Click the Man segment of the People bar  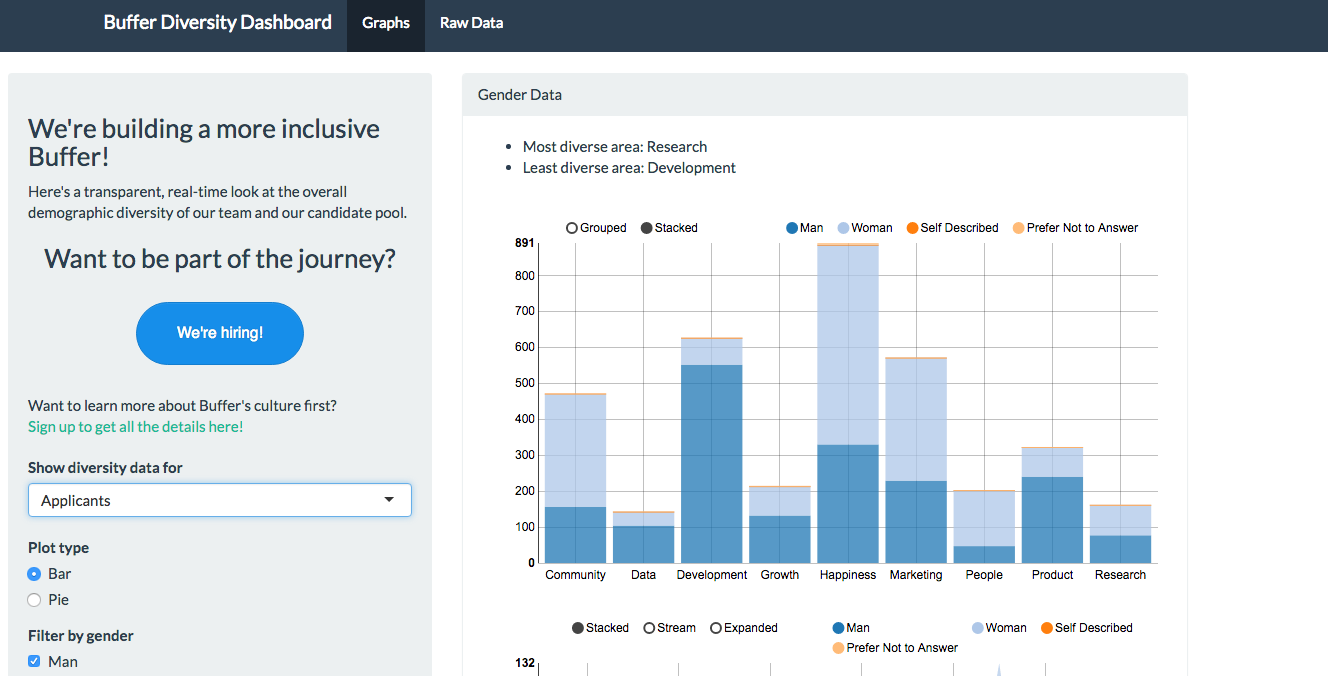click(984, 554)
